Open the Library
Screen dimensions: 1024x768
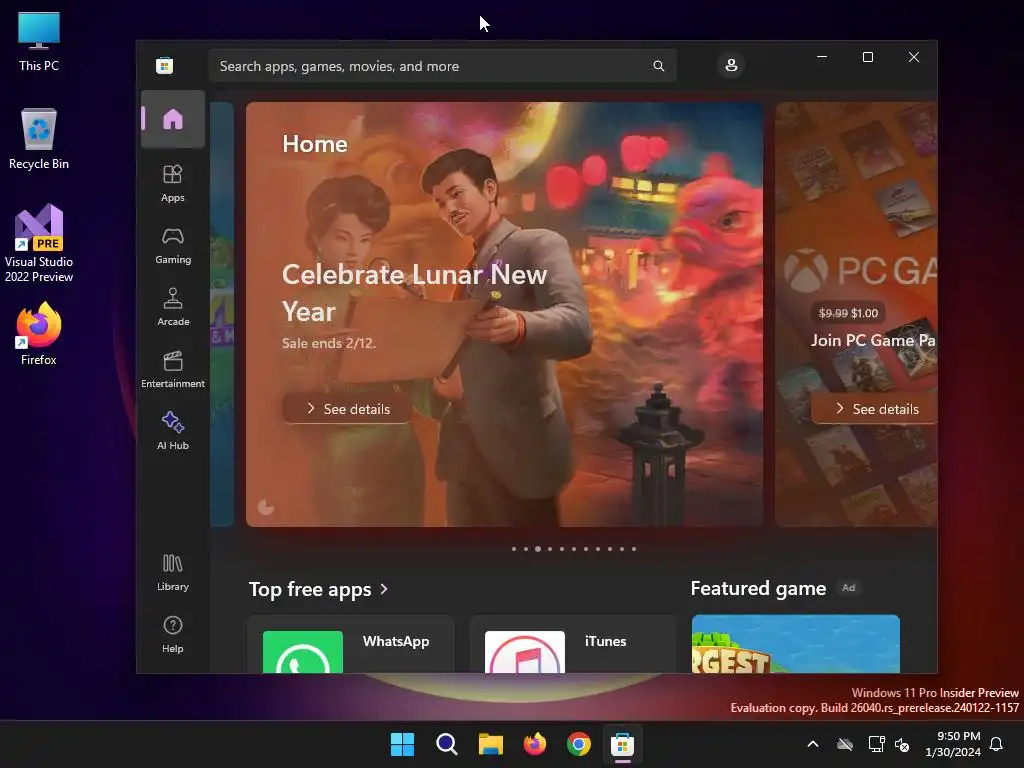point(173,573)
